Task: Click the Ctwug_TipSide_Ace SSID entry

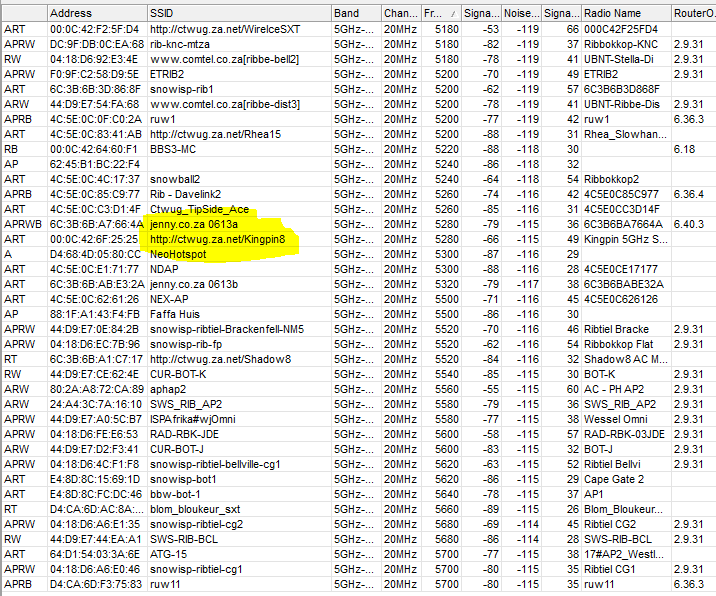Action: click(198, 210)
